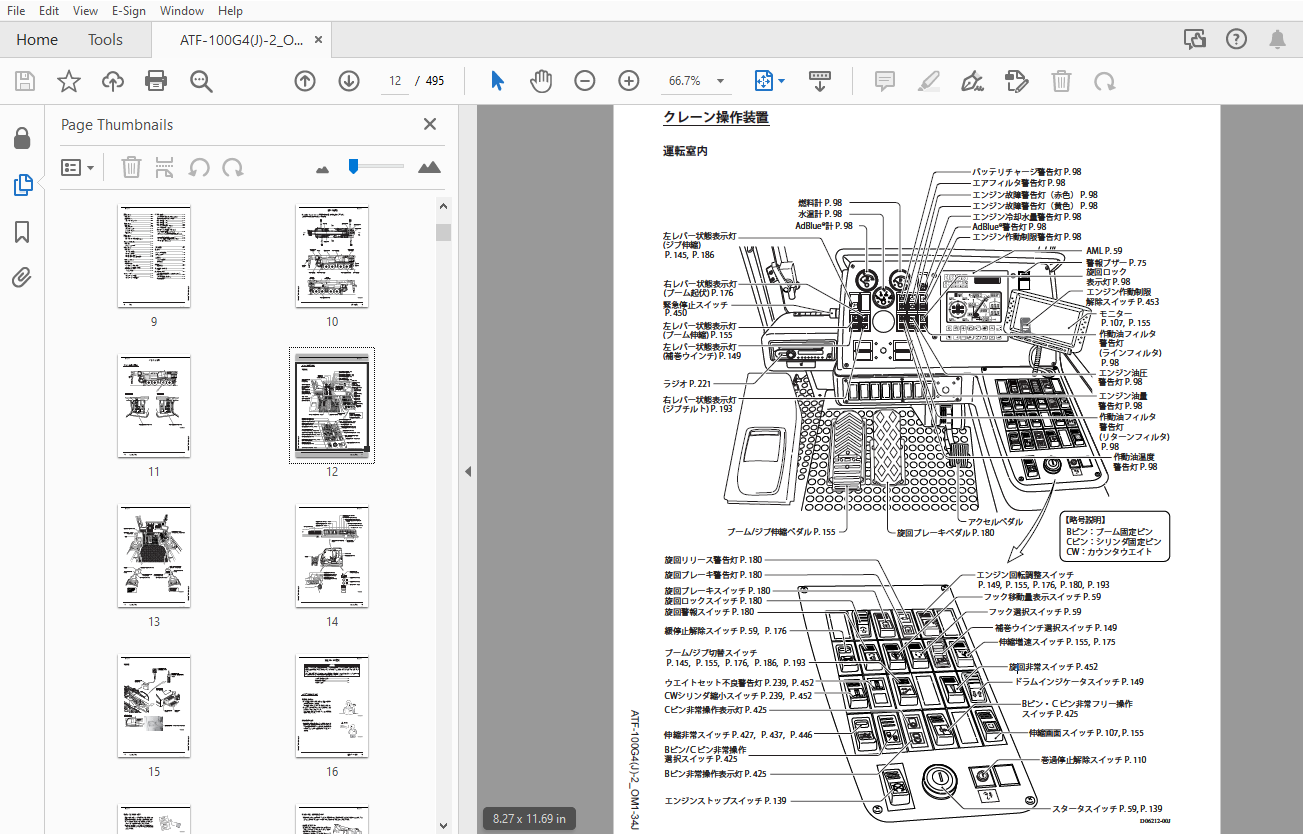Activate the selection arrow tool

[497, 81]
